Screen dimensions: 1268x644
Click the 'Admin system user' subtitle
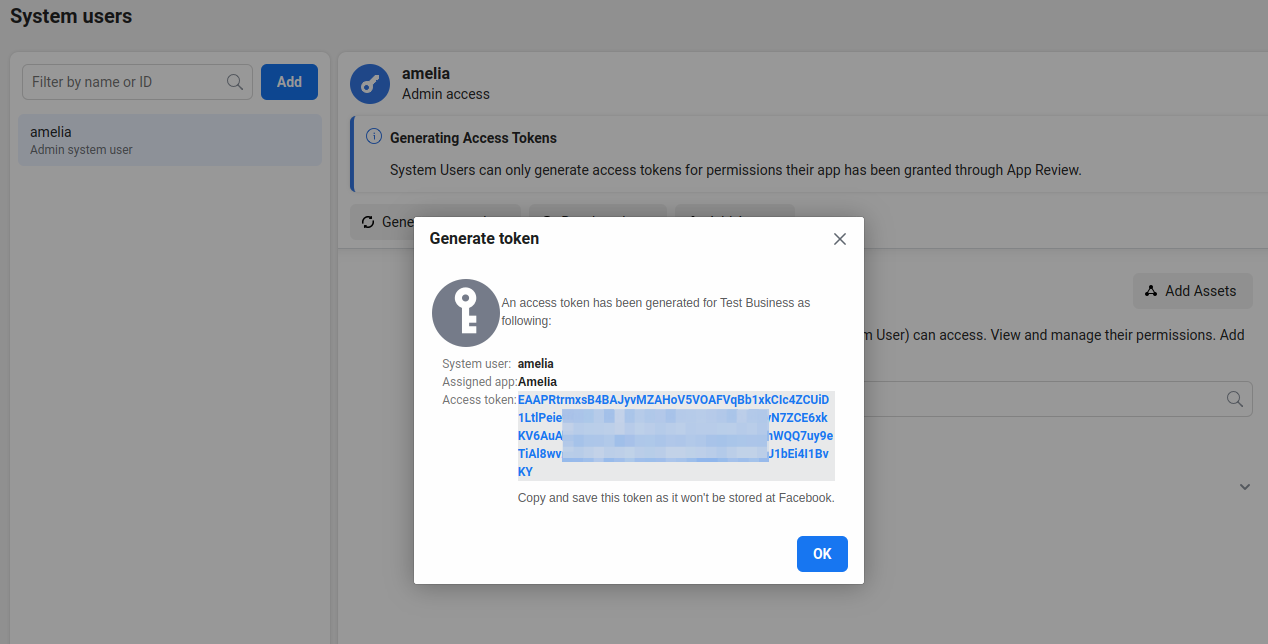(x=81, y=150)
